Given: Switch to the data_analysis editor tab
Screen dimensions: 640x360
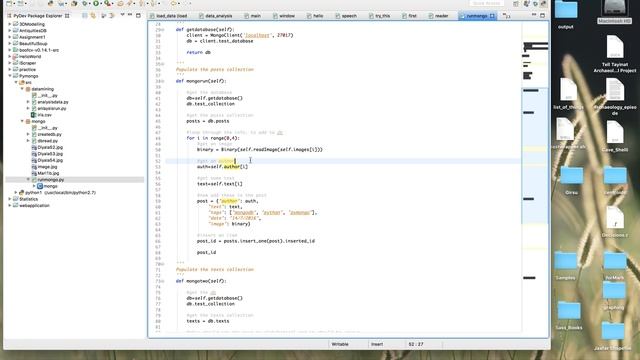Looking at the screenshot, I should pos(216,16).
